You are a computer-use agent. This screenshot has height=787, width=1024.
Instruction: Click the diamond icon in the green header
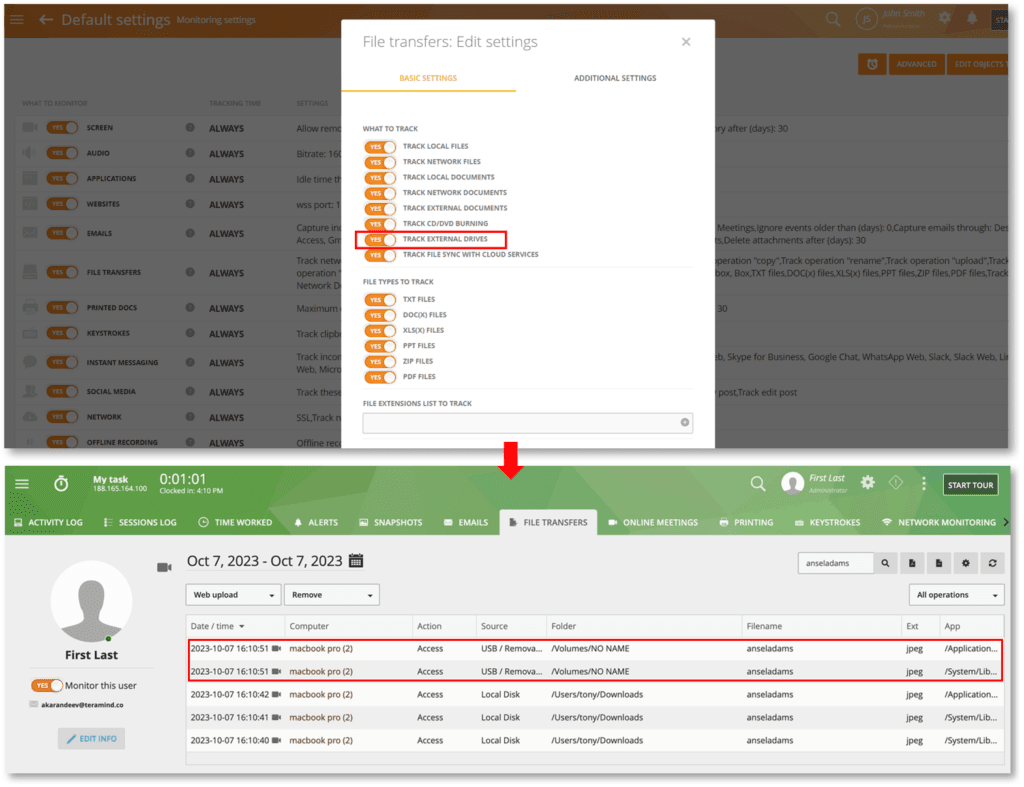coord(895,483)
